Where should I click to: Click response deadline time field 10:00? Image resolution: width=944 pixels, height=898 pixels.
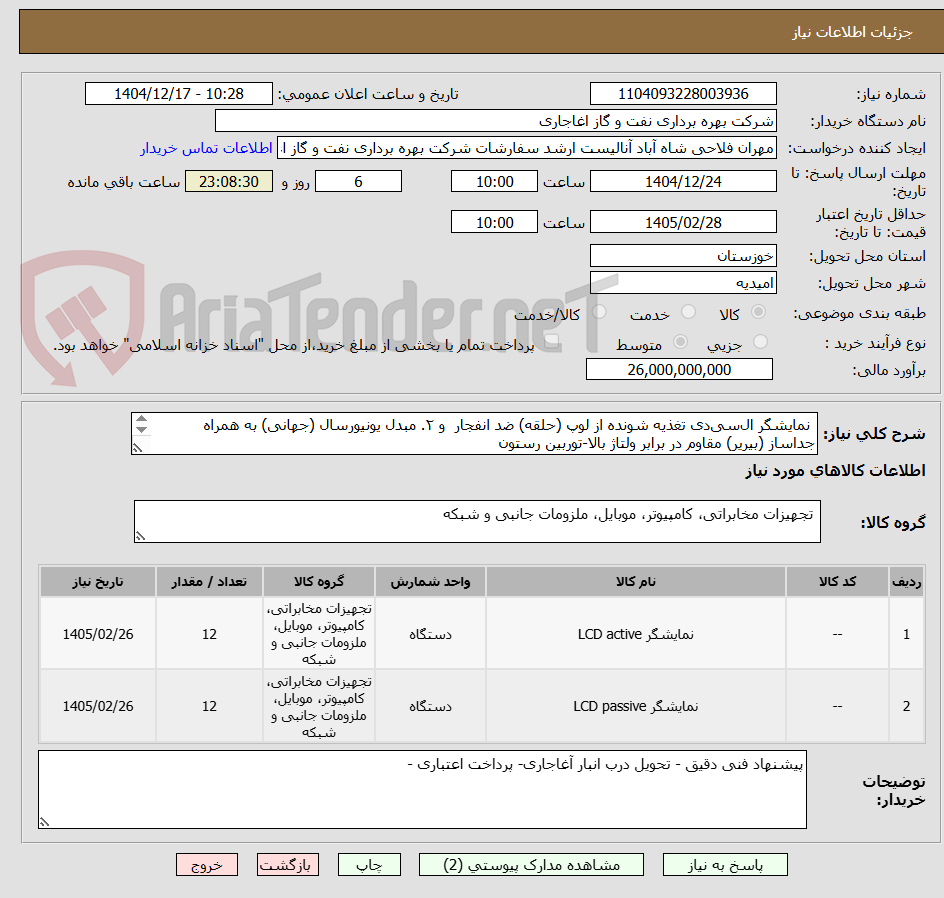click(x=494, y=181)
